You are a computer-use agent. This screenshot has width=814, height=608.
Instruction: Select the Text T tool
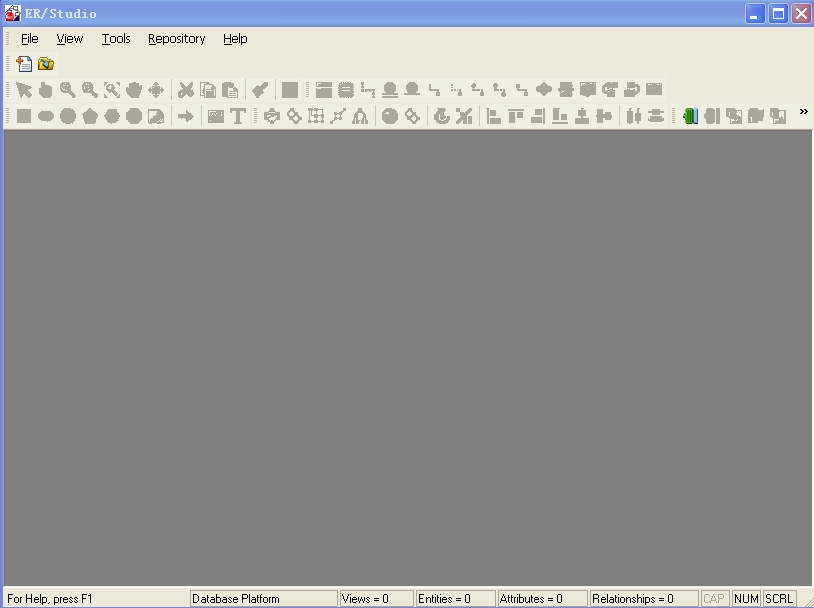(238, 116)
